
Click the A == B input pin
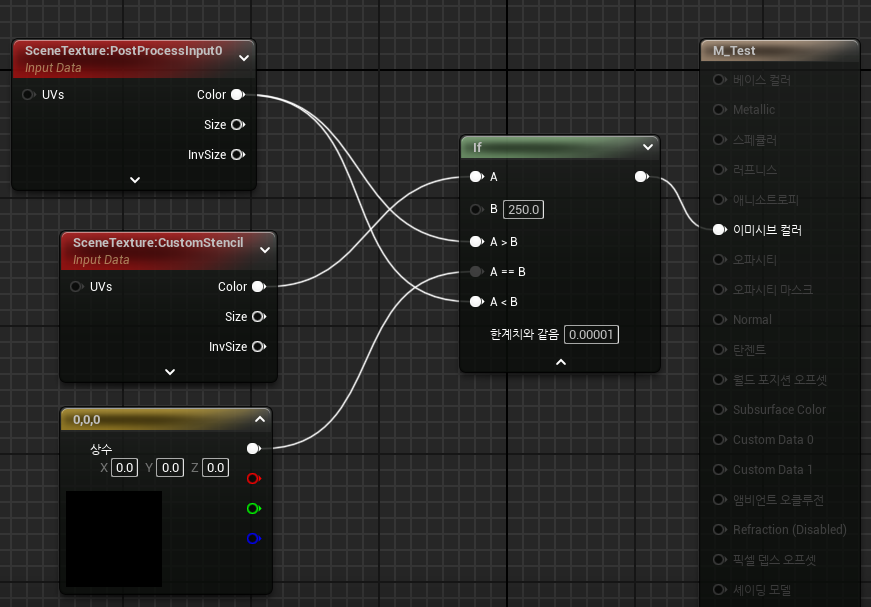point(476,272)
